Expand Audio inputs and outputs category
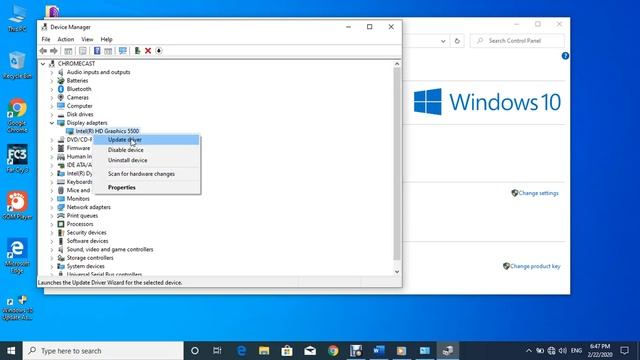The width and height of the screenshot is (640, 360). (52, 72)
